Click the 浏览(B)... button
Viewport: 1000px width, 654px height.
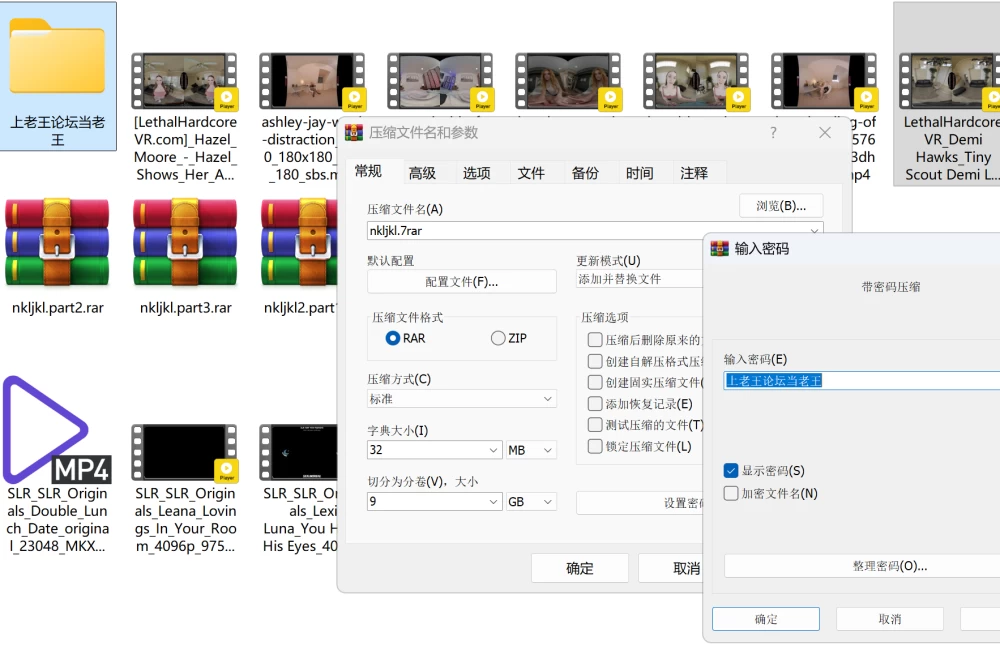click(x=781, y=206)
